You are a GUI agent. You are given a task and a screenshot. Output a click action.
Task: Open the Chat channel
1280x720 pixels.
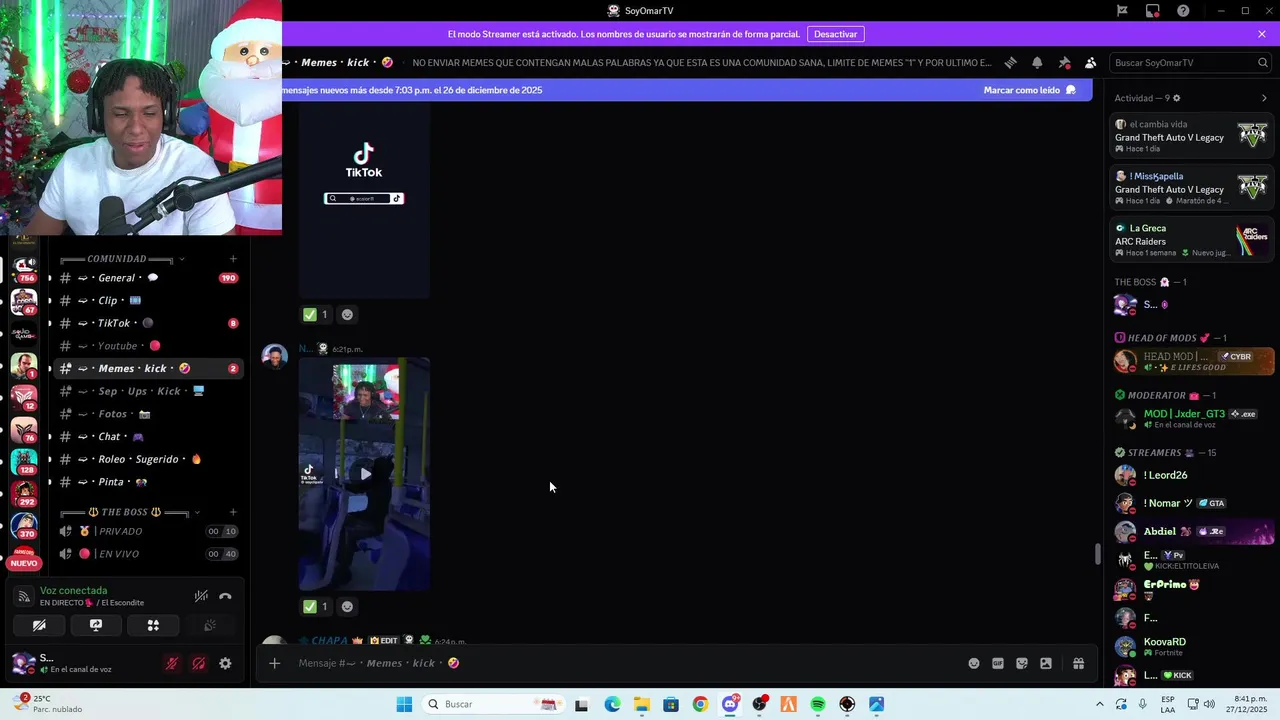click(148, 436)
